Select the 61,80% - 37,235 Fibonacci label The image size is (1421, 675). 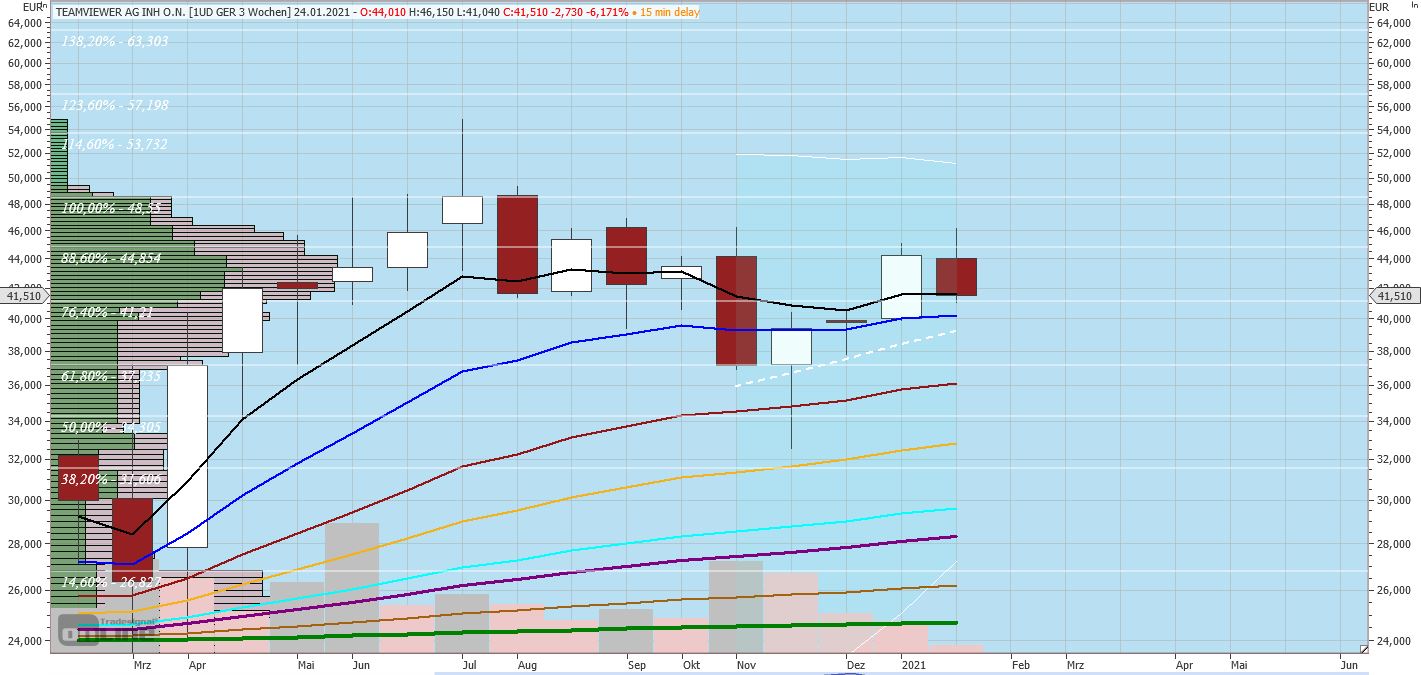(x=112, y=376)
